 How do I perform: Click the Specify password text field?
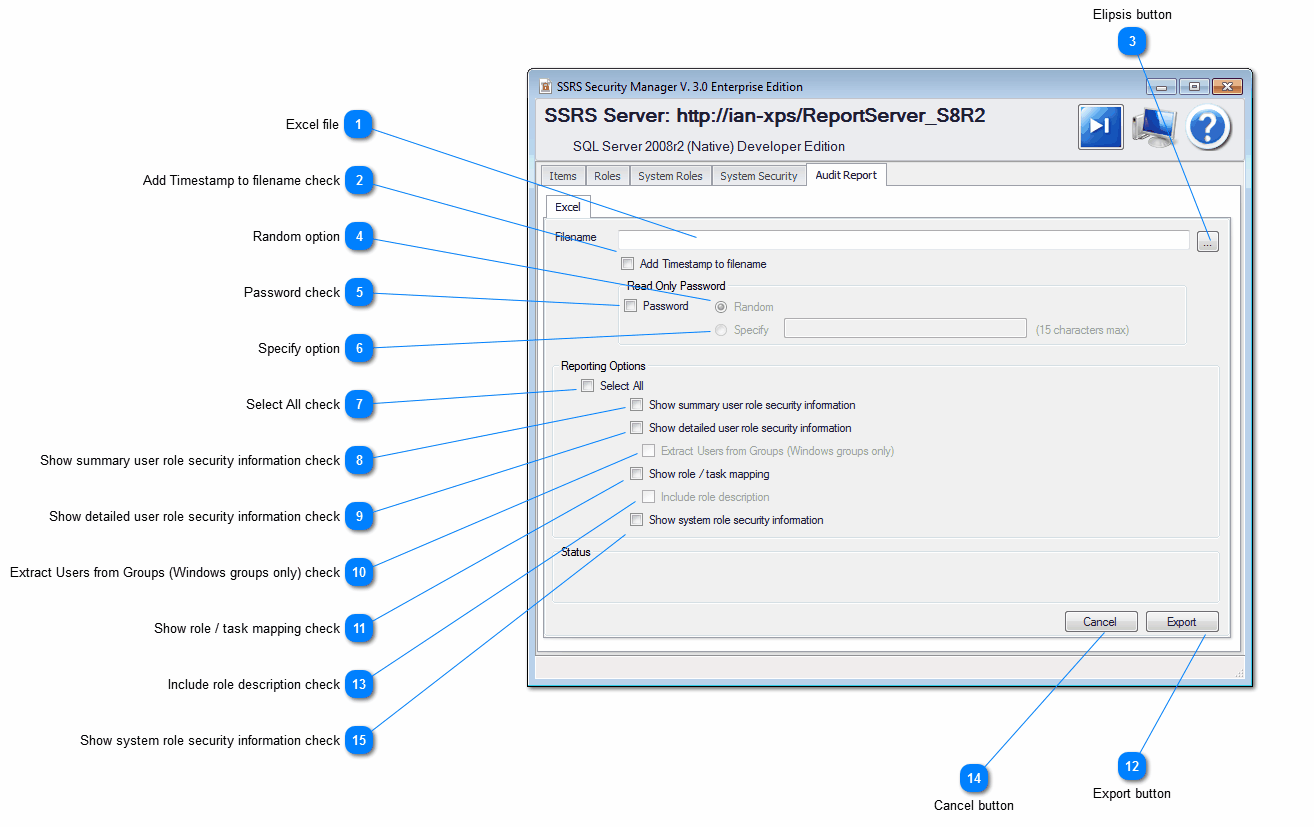905,328
